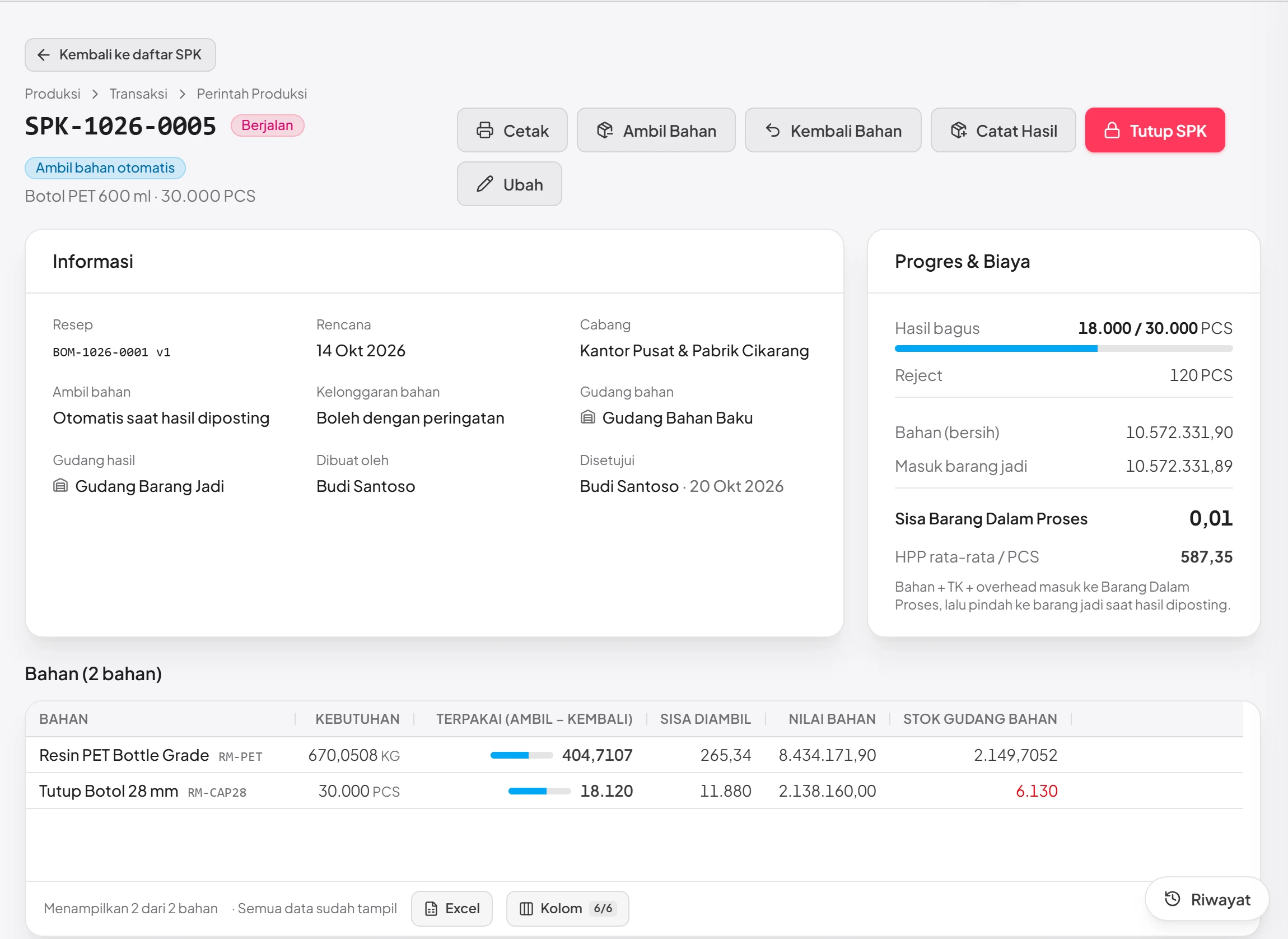This screenshot has width=1288, height=939.
Task: Click first breadcrumb chevron after Produksi
Action: [95, 94]
